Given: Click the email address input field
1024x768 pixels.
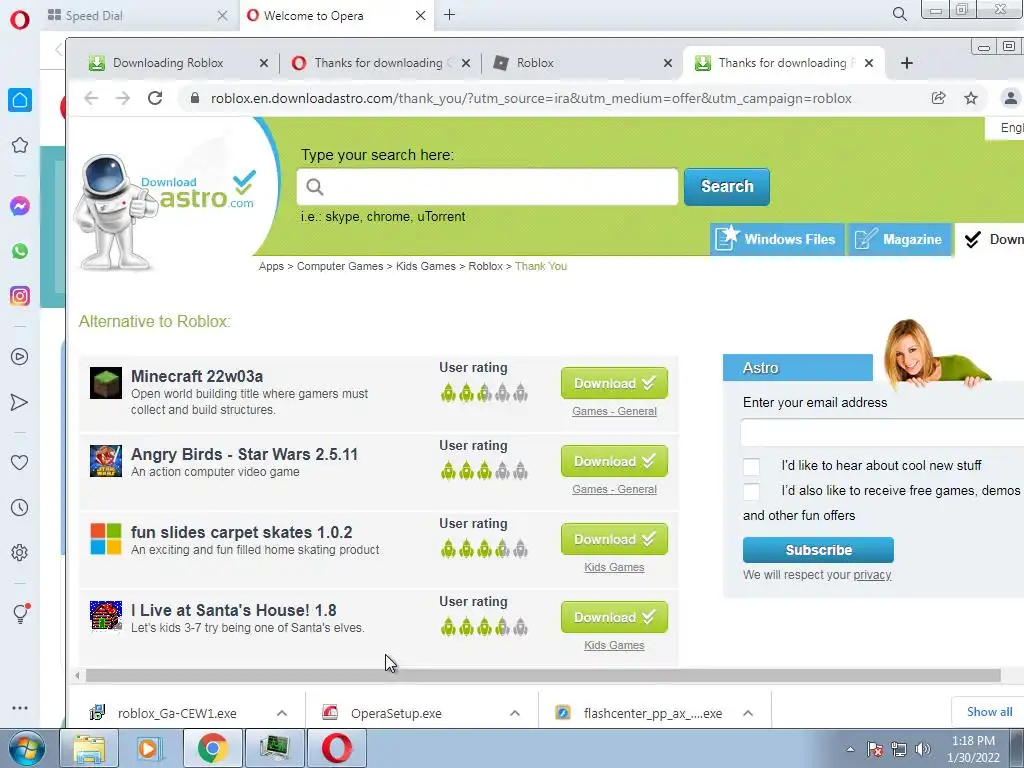Looking at the screenshot, I should coord(882,432).
